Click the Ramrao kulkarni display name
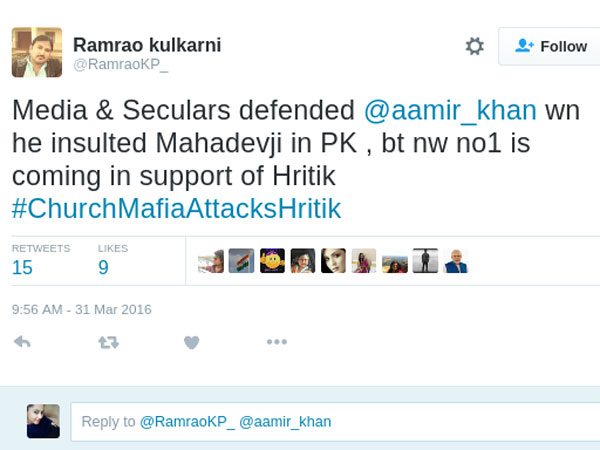The height and width of the screenshot is (450, 600). (147, 45)
